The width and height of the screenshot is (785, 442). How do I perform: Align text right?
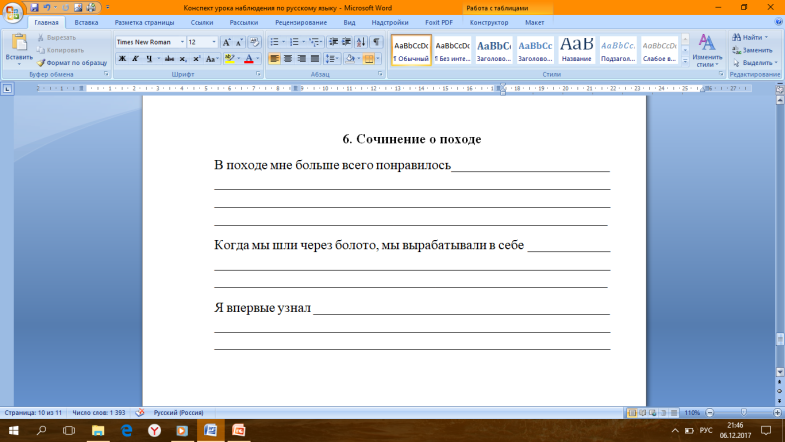[x=301, y=59]
